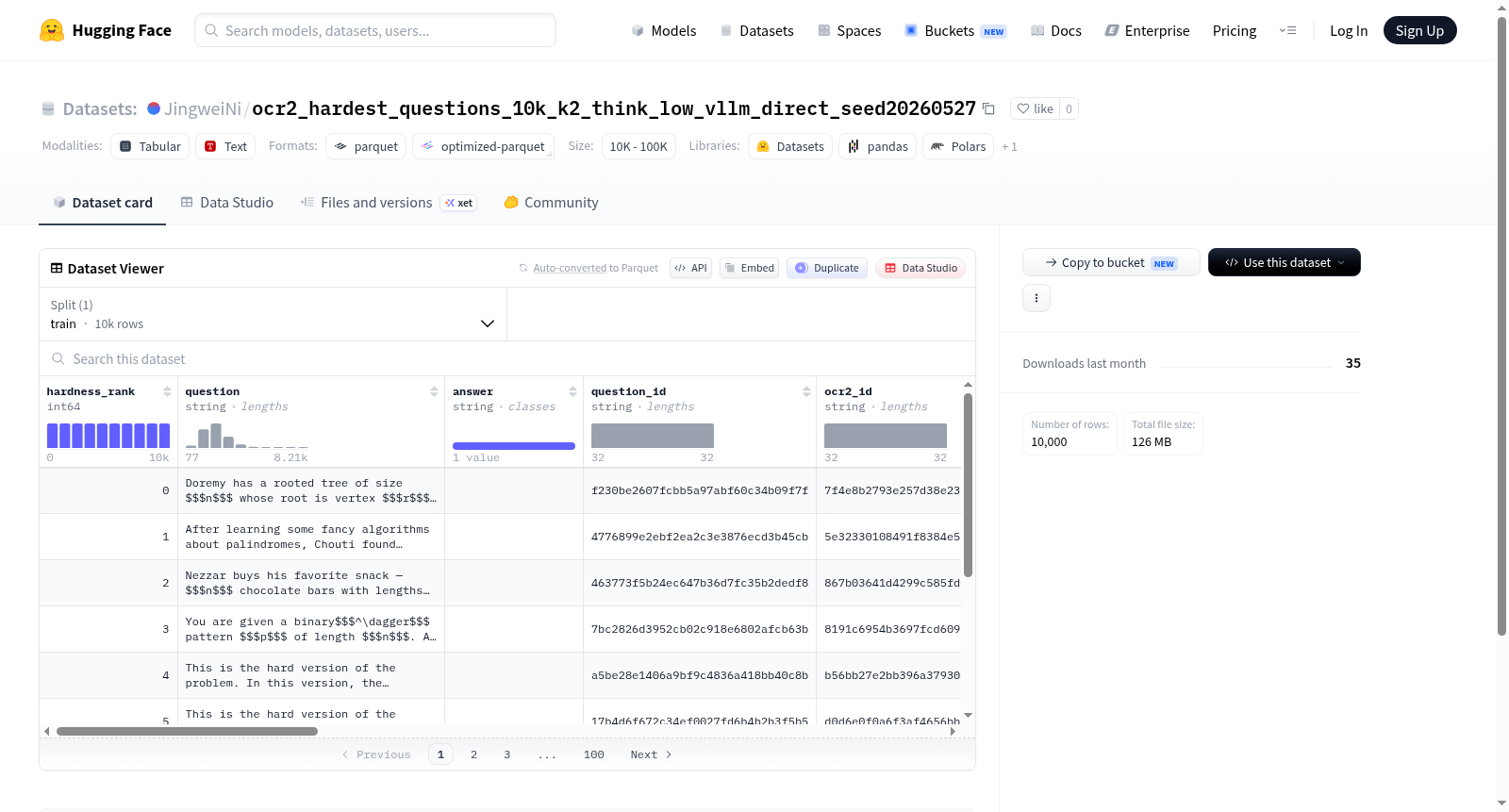Screen dimensions: 1509x812
Task: Go to page 2 of table
Action: (473, 754)
